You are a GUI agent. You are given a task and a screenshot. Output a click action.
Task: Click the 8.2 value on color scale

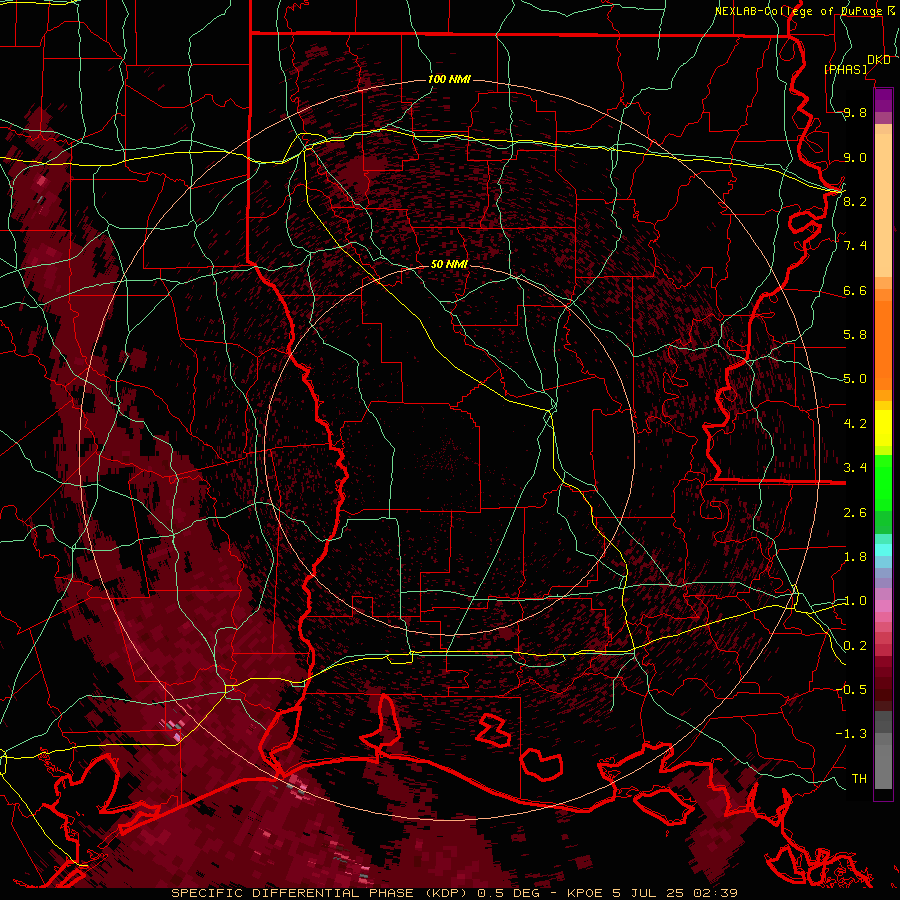tap(855, 201)
